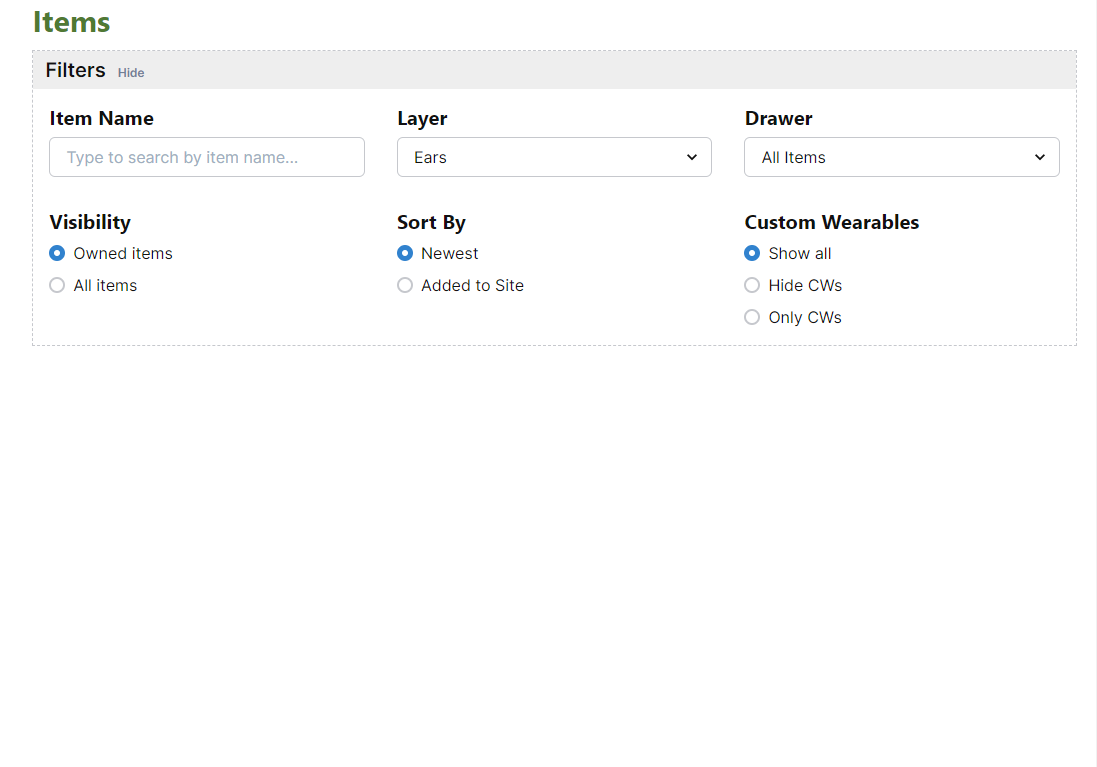Click the chevron arrow in the Layer select
The width and height of the screenshot is (1097, 767).
692,157
